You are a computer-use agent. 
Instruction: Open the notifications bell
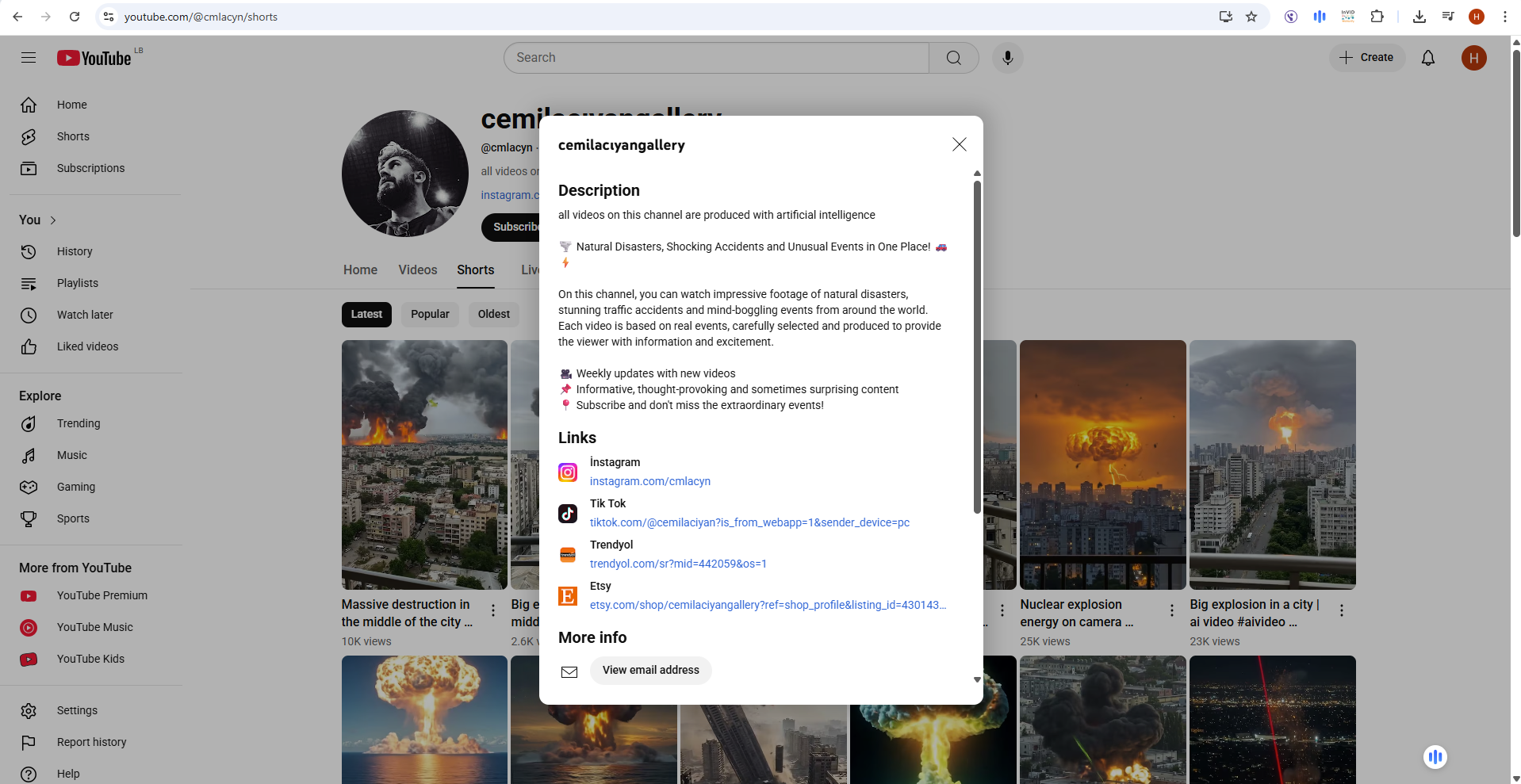pos(1427,58)
